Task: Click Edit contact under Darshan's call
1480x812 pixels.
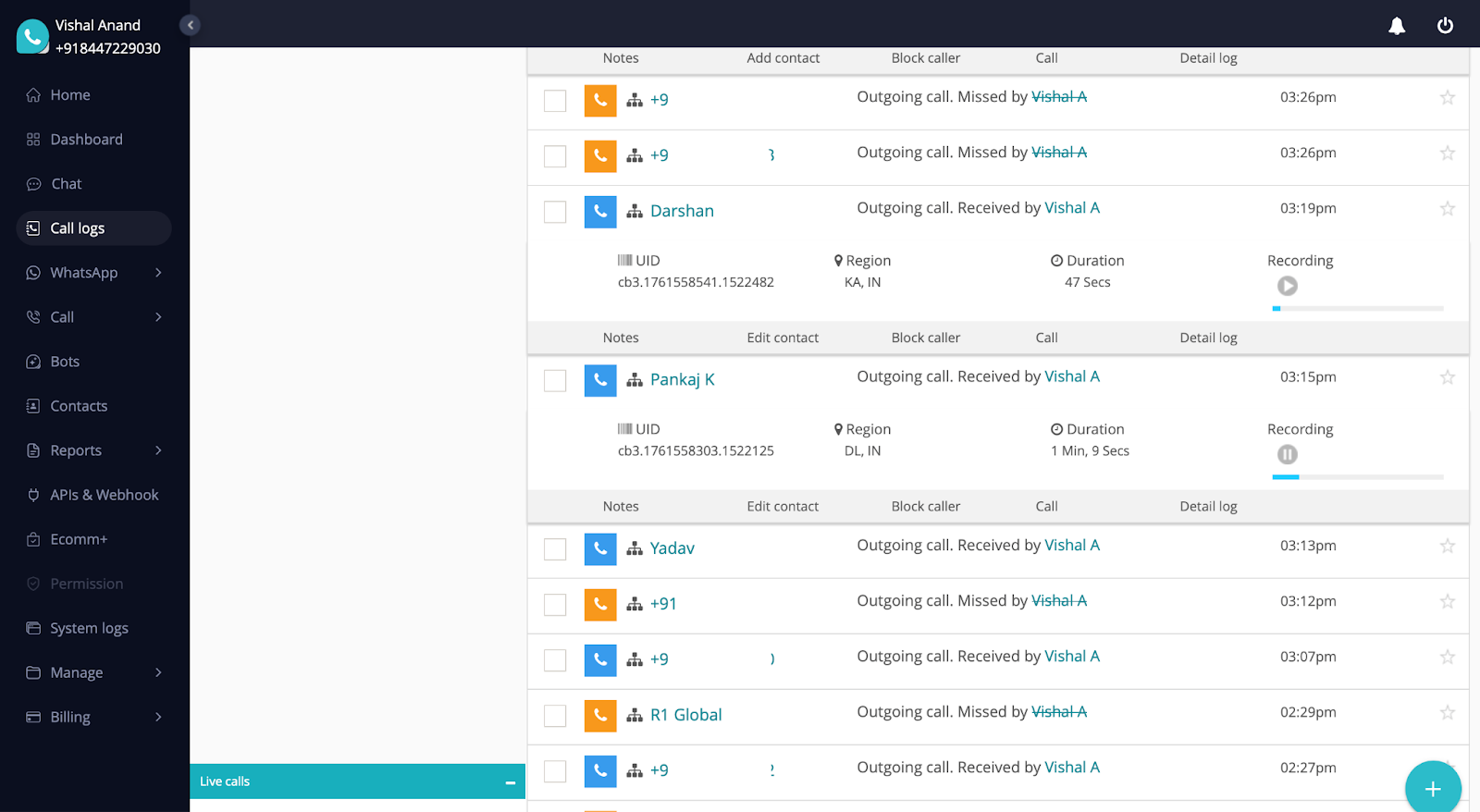Action: [783, 338]
